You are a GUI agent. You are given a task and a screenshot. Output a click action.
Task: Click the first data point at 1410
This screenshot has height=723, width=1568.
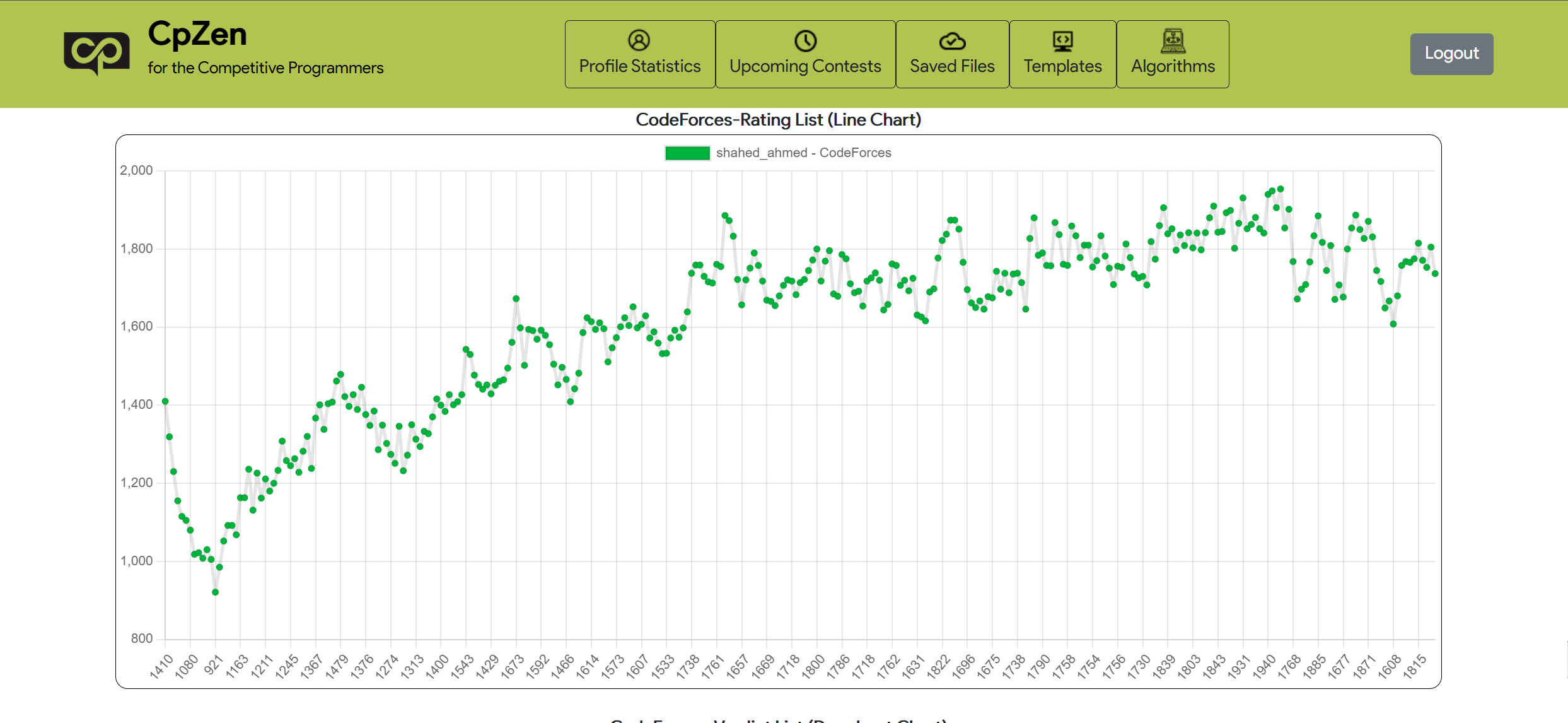(165, 401)
